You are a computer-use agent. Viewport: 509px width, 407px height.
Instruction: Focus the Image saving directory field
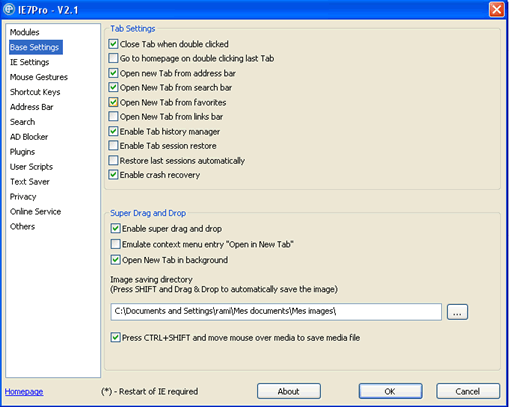tap(276, 312)
